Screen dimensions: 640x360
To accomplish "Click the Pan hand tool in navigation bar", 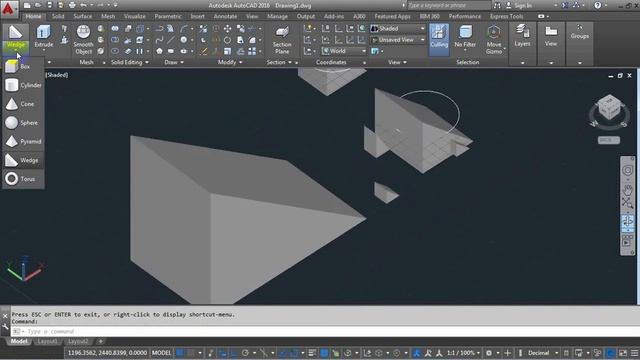I will pos(627,189).
